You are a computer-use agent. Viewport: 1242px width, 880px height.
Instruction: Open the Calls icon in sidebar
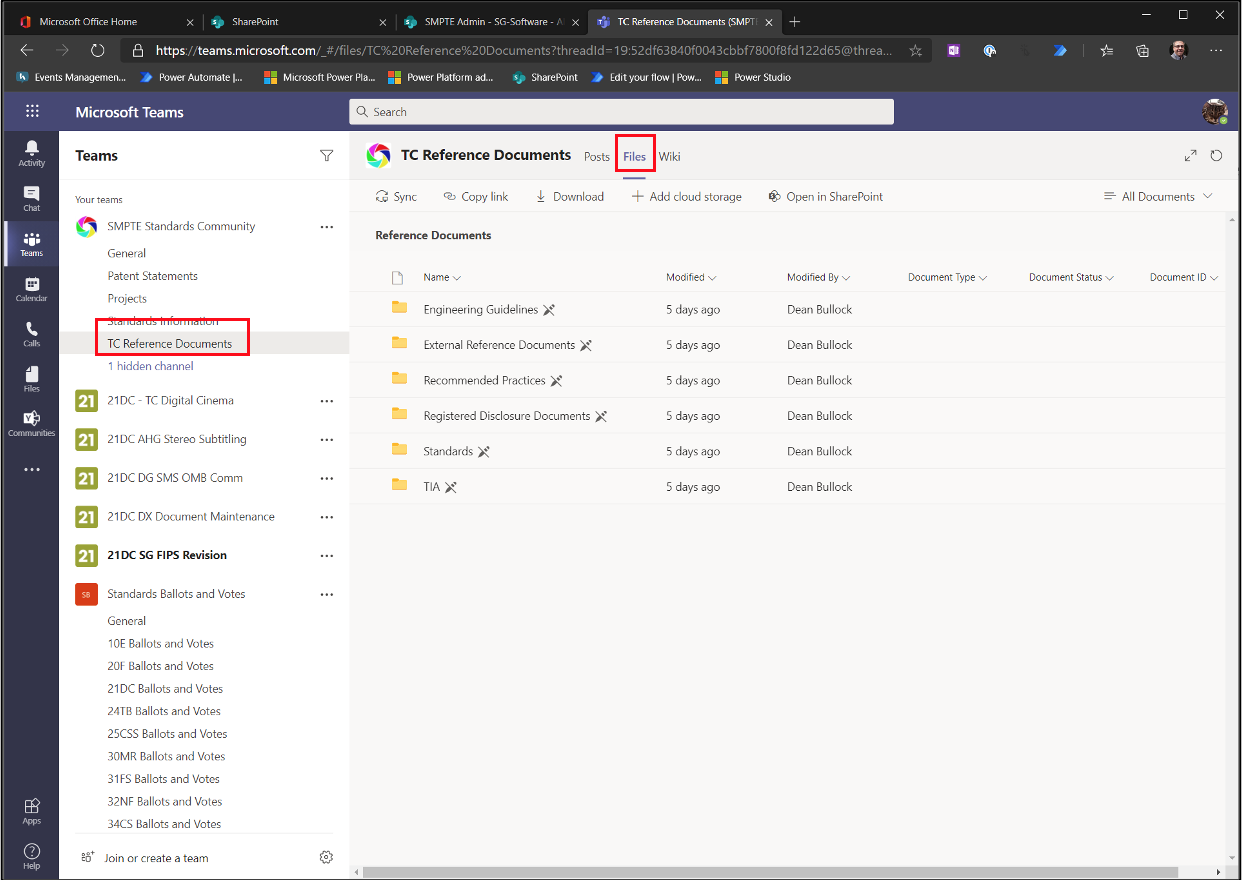(31, 334)
